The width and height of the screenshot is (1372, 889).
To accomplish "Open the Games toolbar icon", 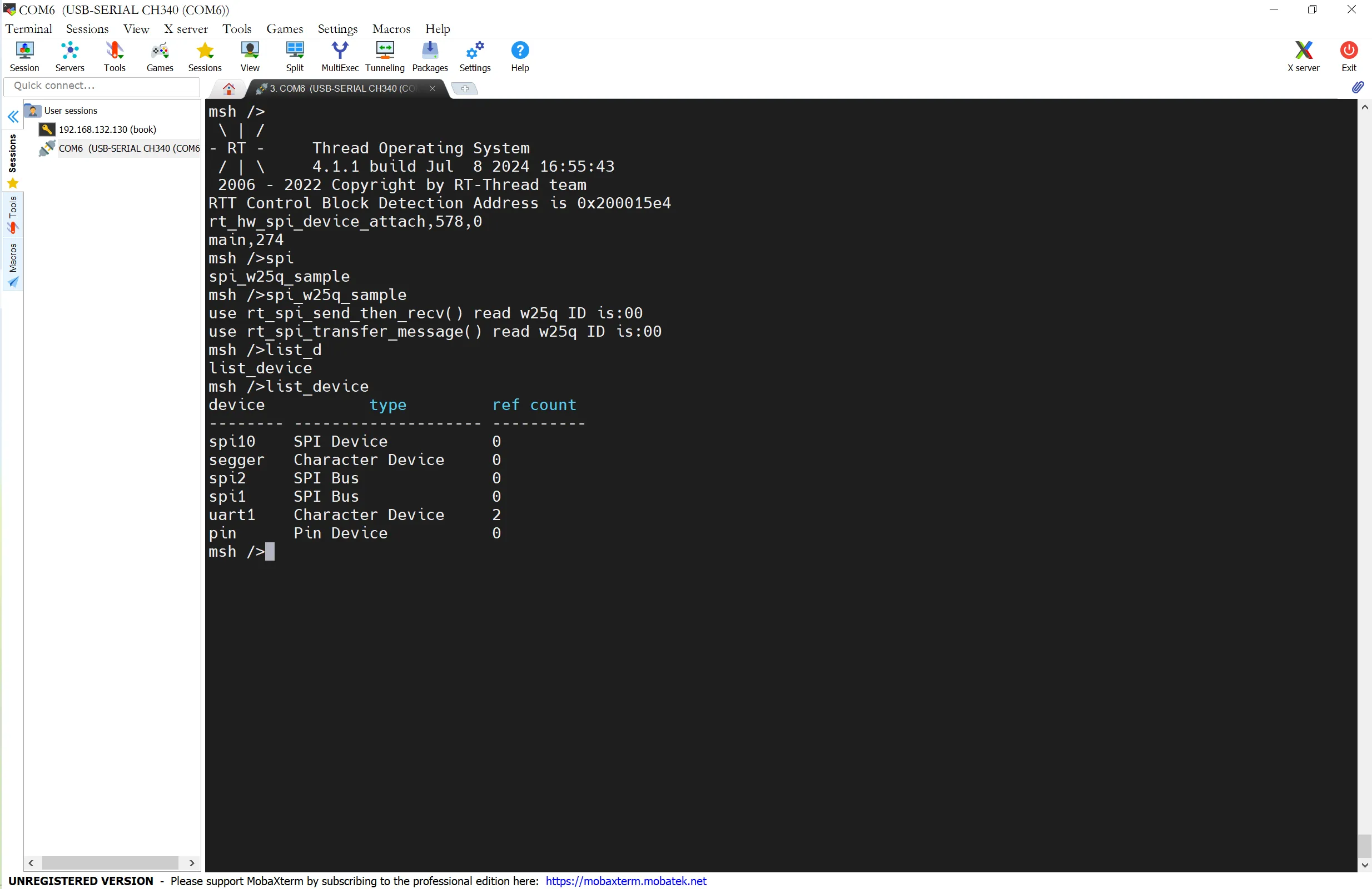I will pyautogui.click(x=160, y=57).
